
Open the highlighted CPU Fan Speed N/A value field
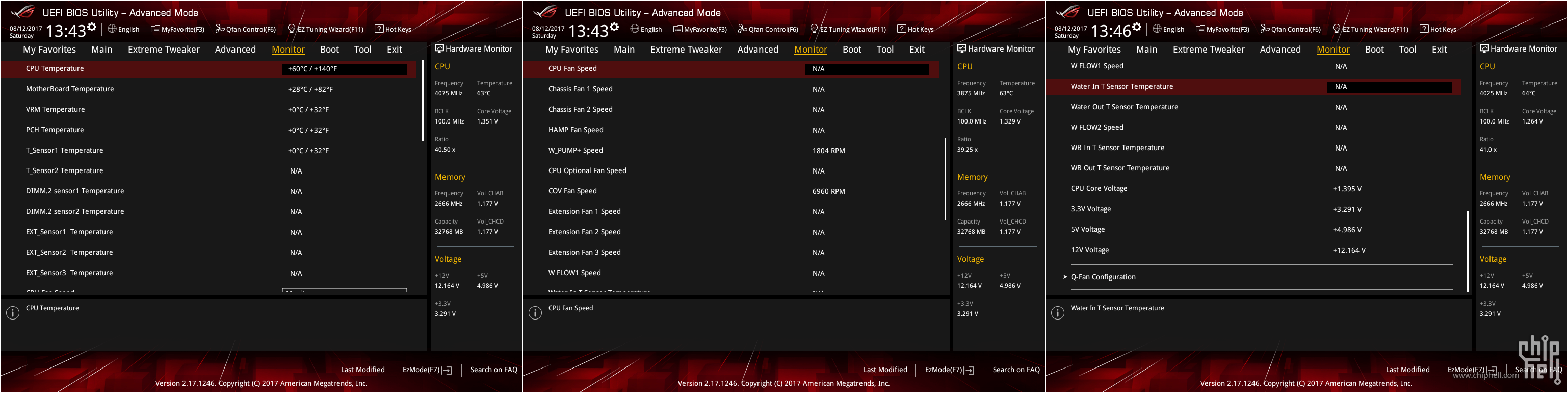(867, 69)
